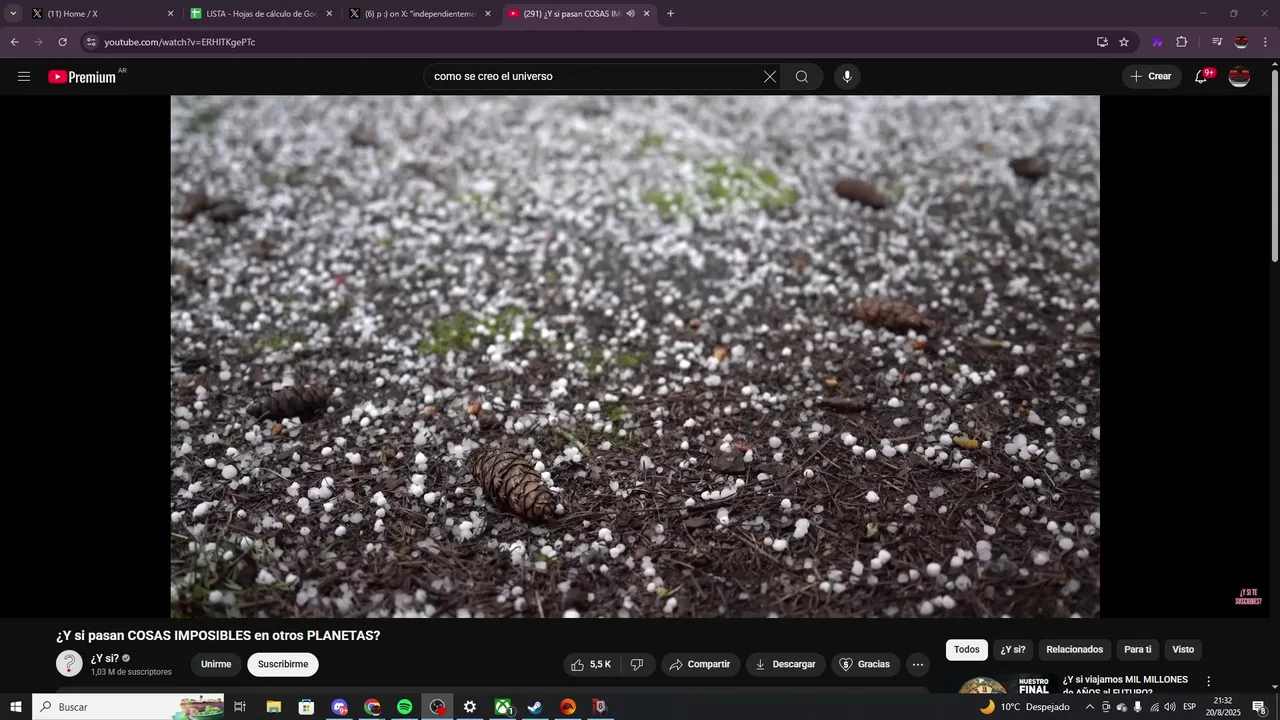The image size is (1280, 720).
Task: Open Windows notification center
Action: pos(1259,707)
